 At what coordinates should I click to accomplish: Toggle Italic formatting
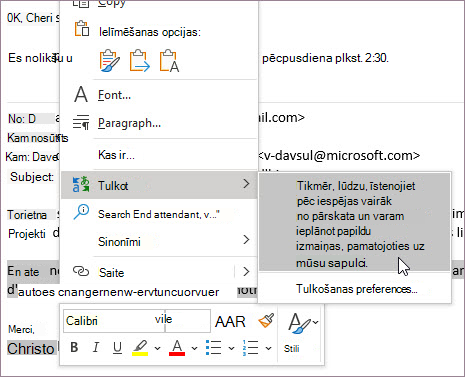96,347
